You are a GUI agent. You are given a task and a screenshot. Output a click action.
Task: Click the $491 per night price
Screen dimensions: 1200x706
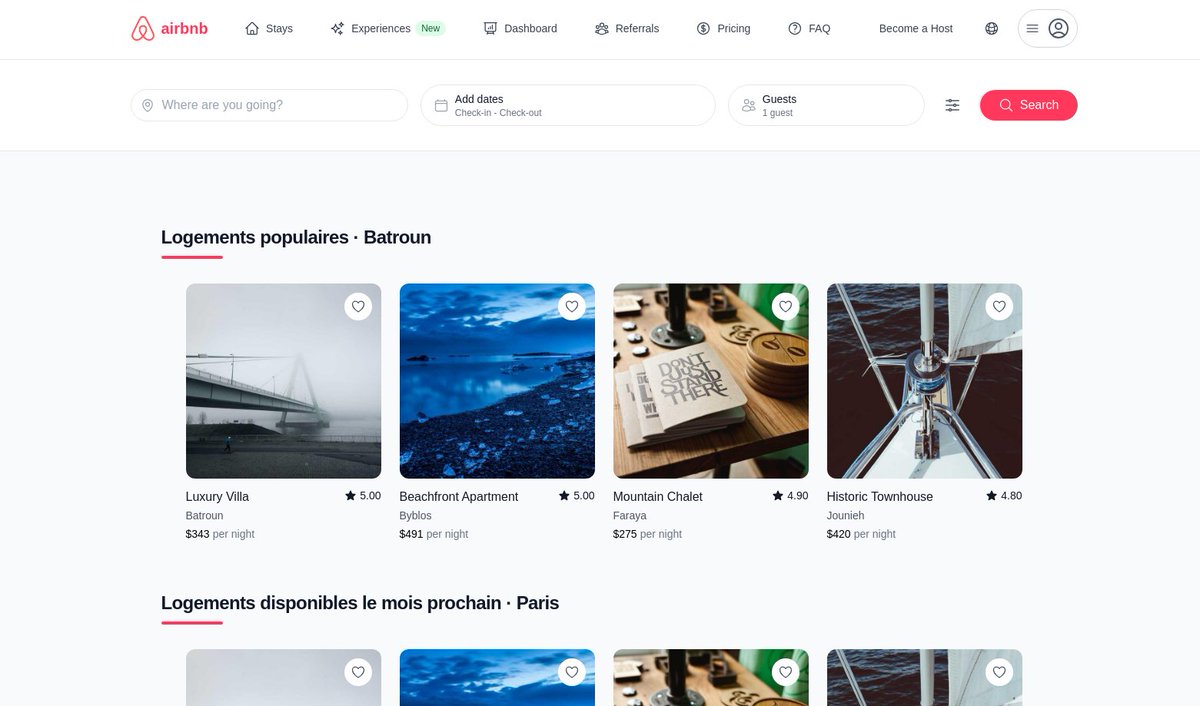pyautogui.click(x=434, y=534)
